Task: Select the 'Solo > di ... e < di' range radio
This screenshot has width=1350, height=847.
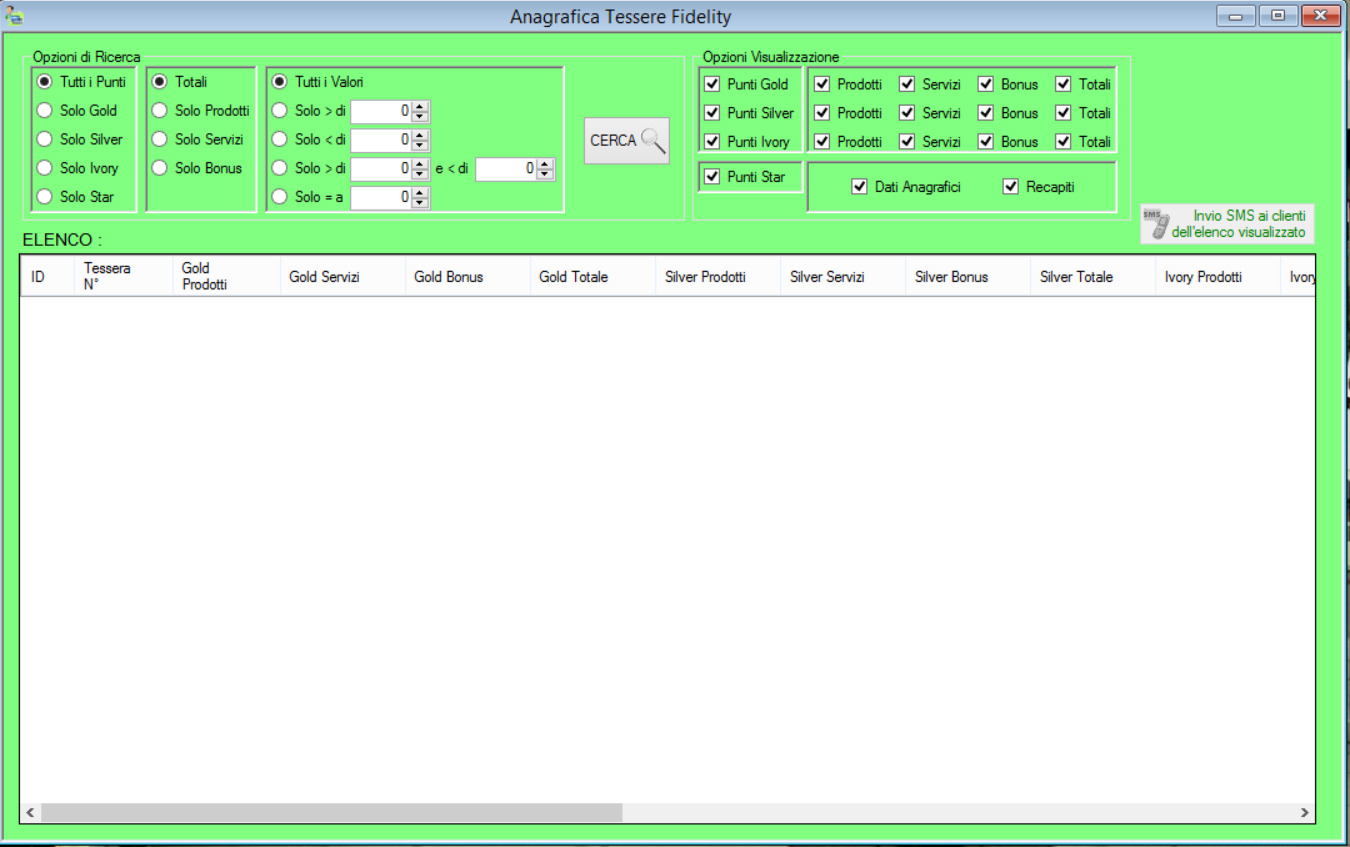Action: pos(309,168)
